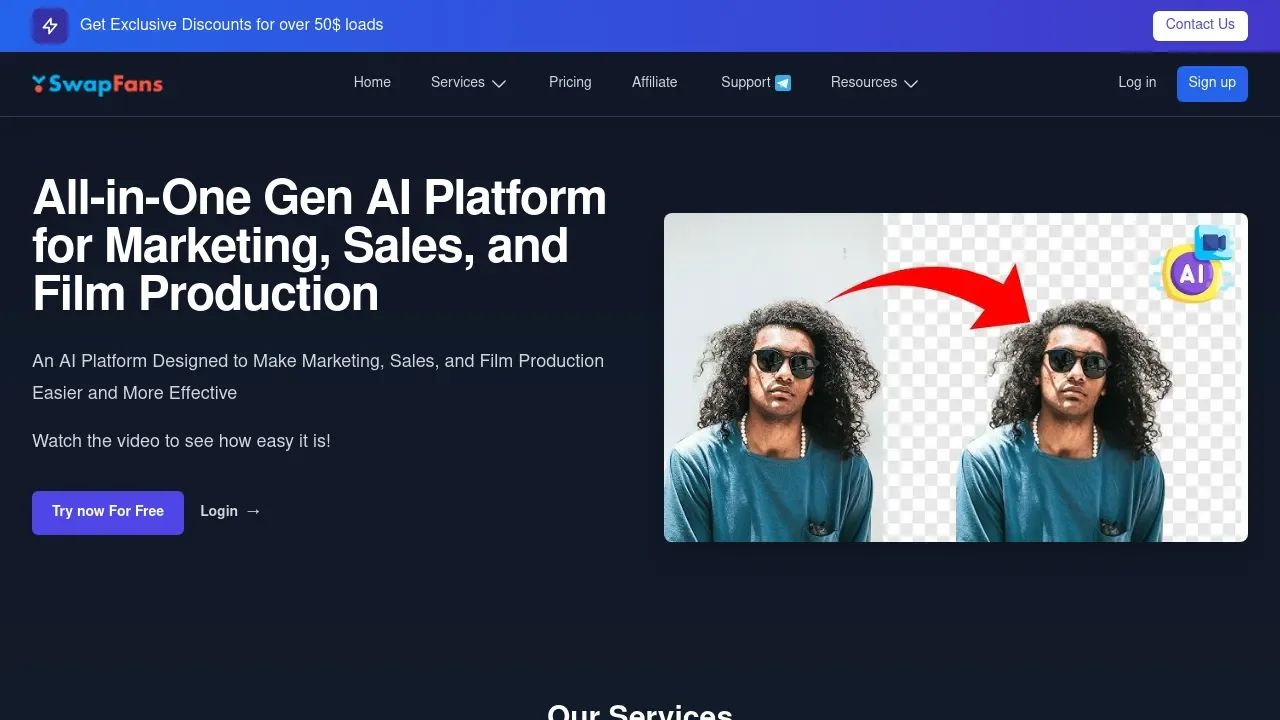Click the lightning bolt icon in banner
The height and width of the screenshot is (720, 1280).
click(50, 26)
